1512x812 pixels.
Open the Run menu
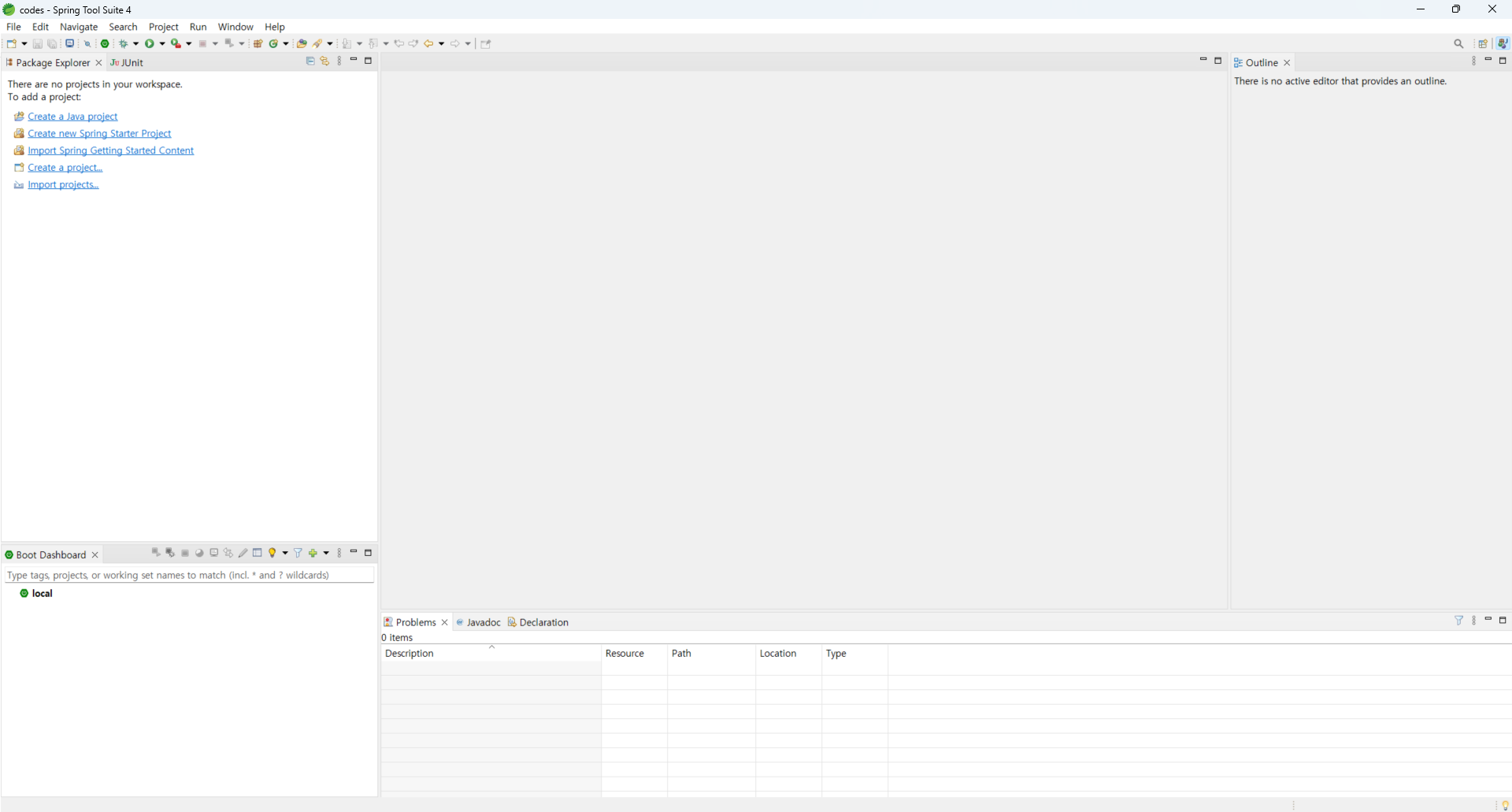coord(198,27)
